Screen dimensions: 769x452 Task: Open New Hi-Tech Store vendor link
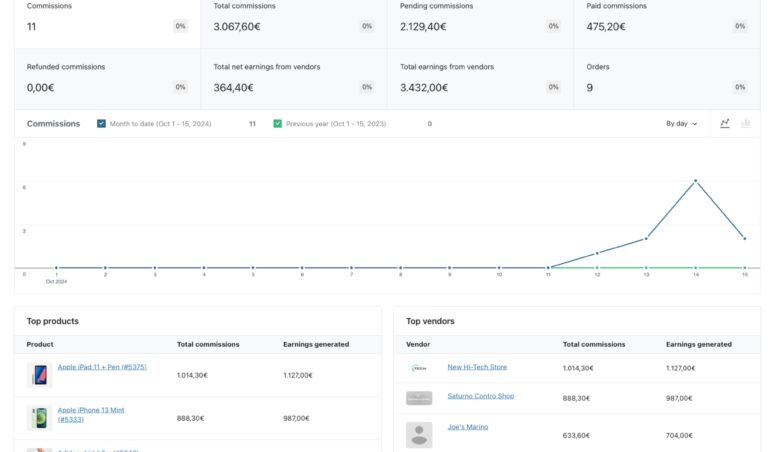tap(477, 367)
